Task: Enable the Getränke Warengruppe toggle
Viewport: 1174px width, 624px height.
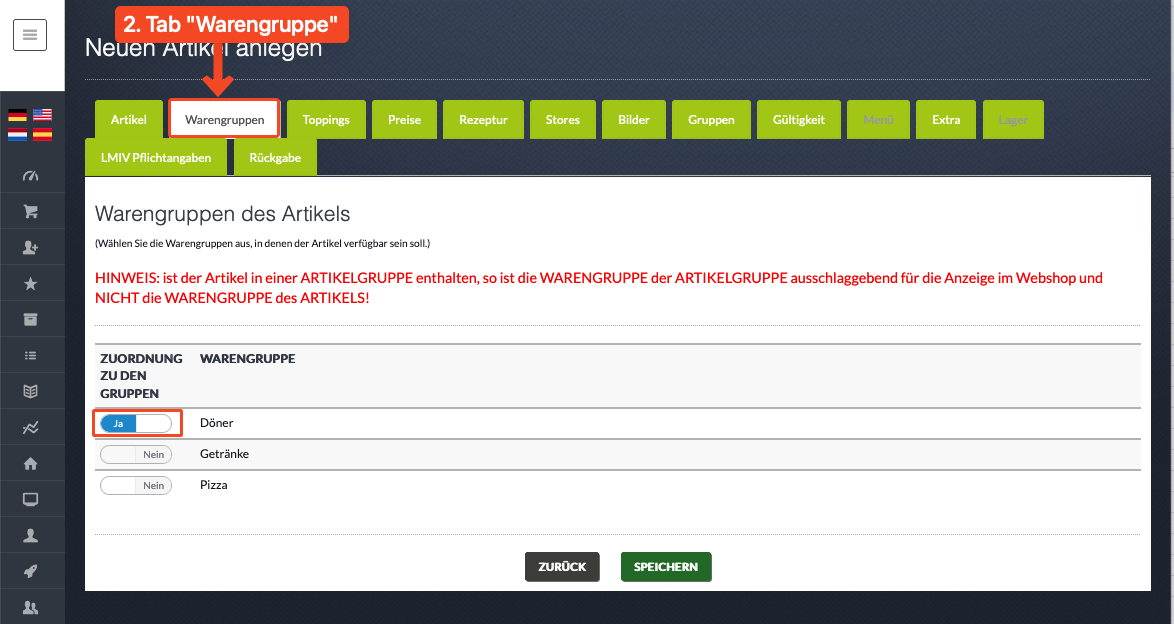Action: click(136, 455)
